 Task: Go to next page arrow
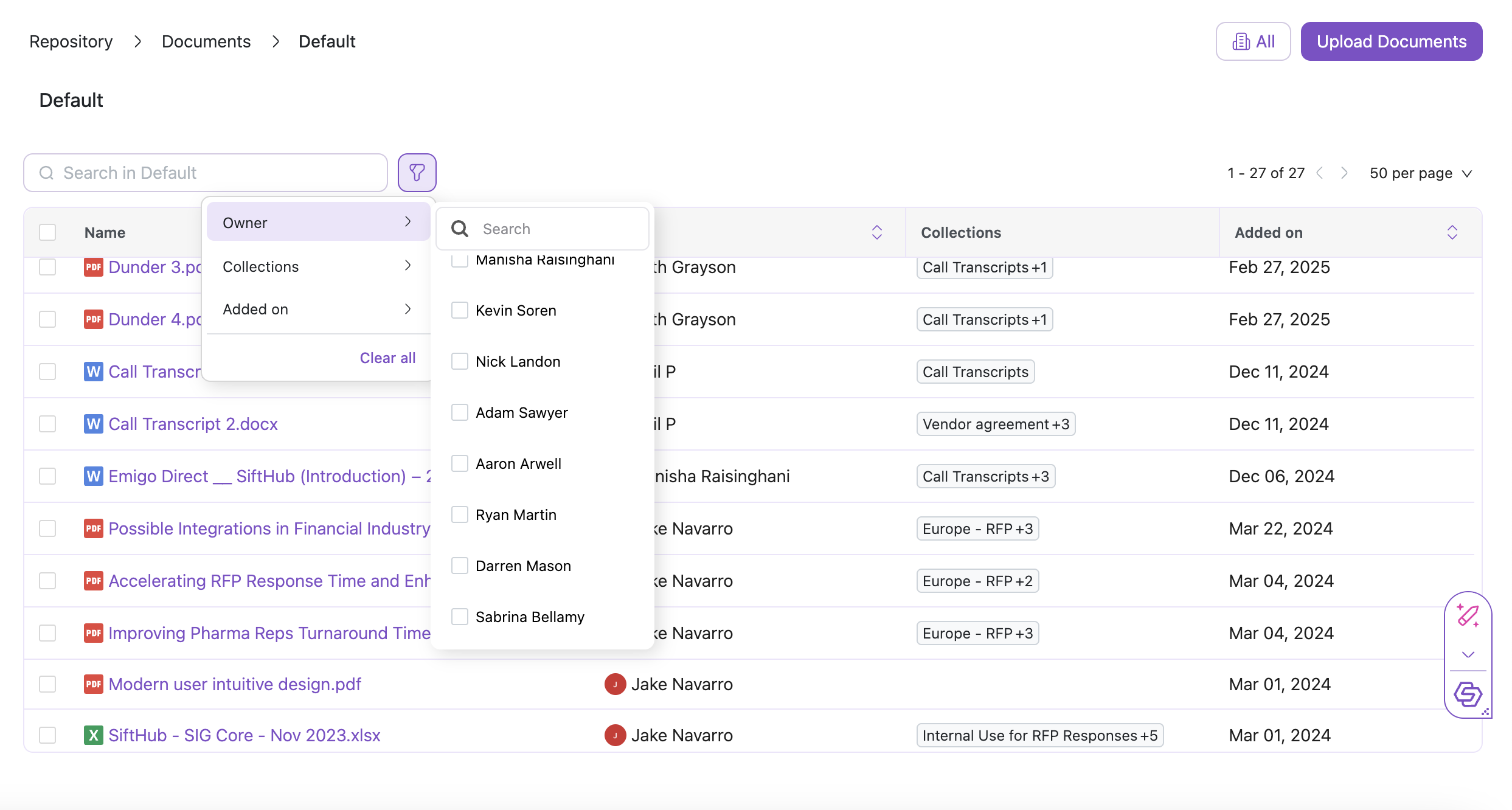pos(1344,173)
